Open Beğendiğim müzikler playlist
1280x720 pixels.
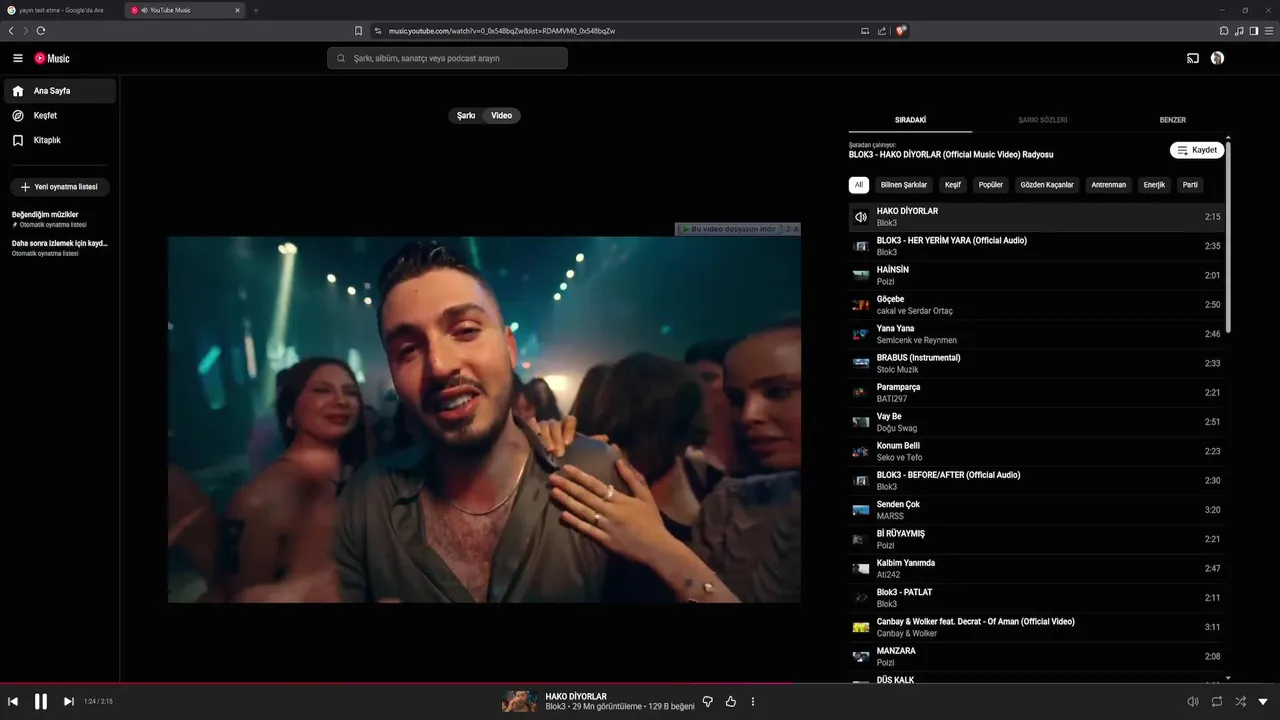point(60,219)
